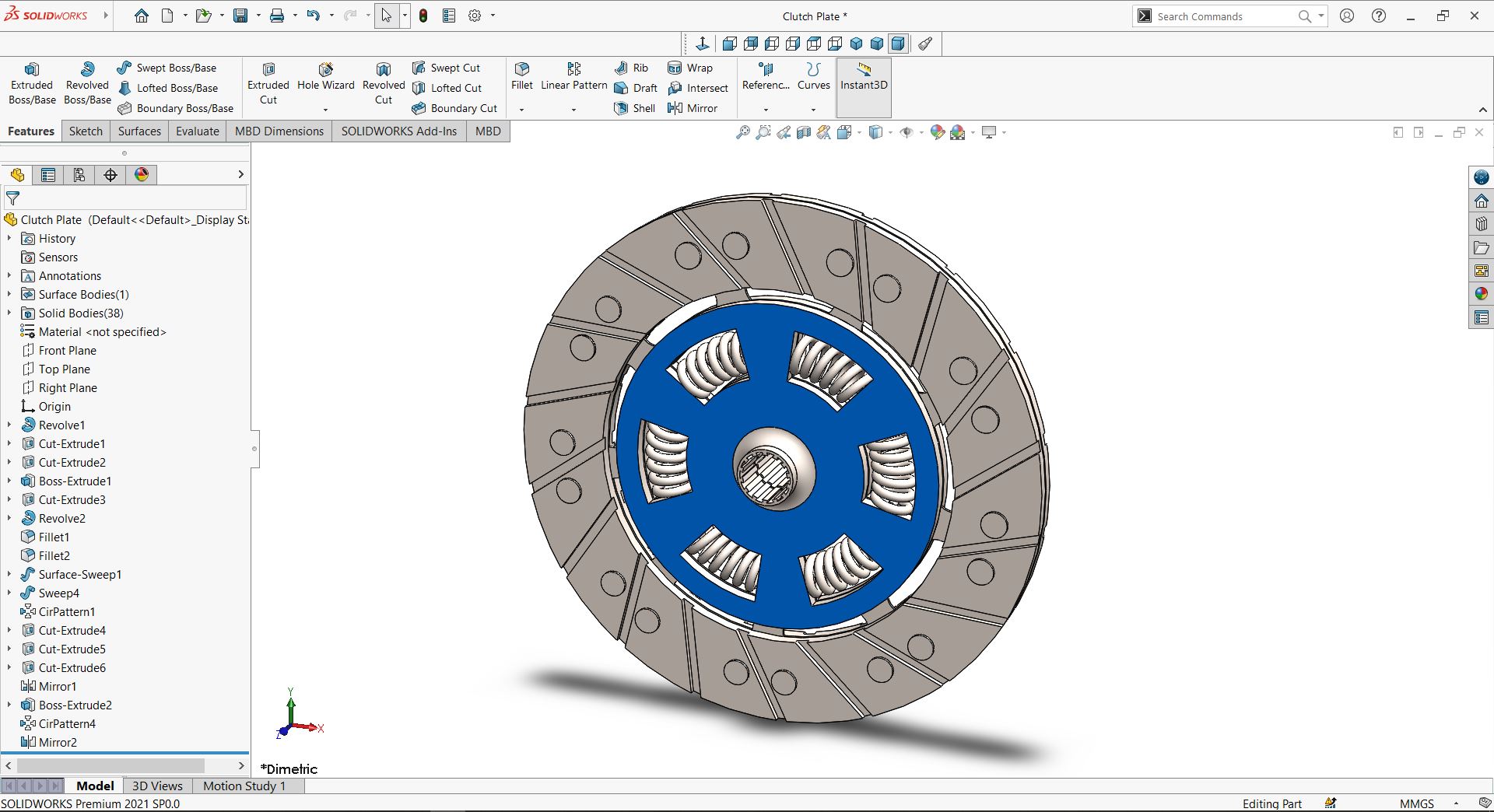Open the Options gear dropdown arrow
1494x812 pixels.
click(493, 16)
